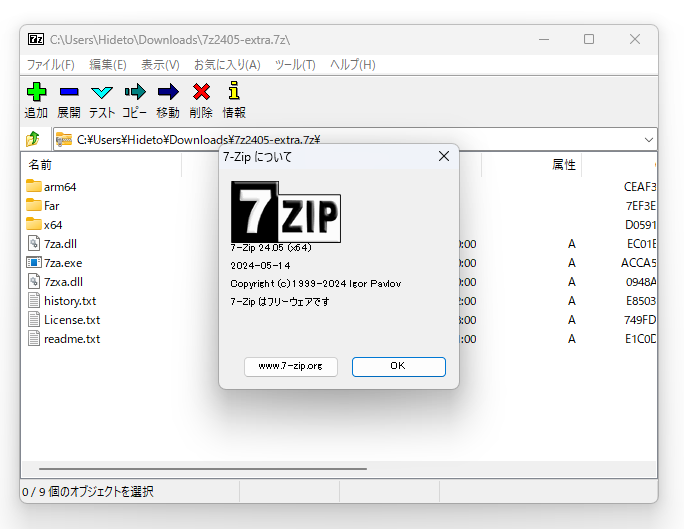The image size is (684, 529).
Task: Close the 7-Zip について dialog
Action: point(444,156)
